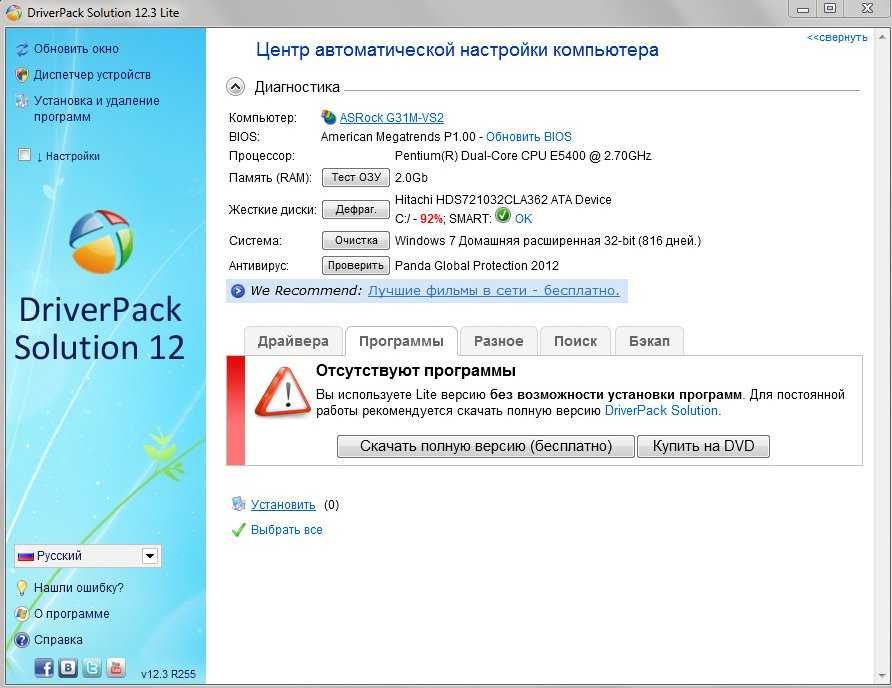Open the YouTube icon in sidebar
The image size is (892, 688).
tap(116, 668)
